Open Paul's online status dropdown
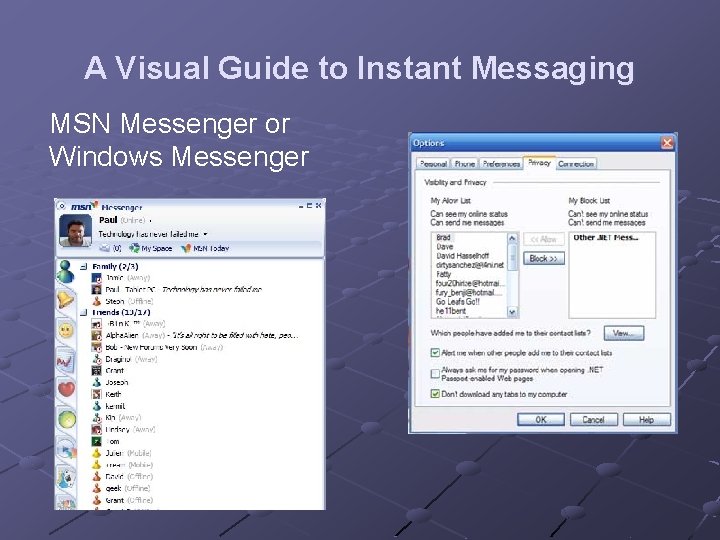 [150, 221]
